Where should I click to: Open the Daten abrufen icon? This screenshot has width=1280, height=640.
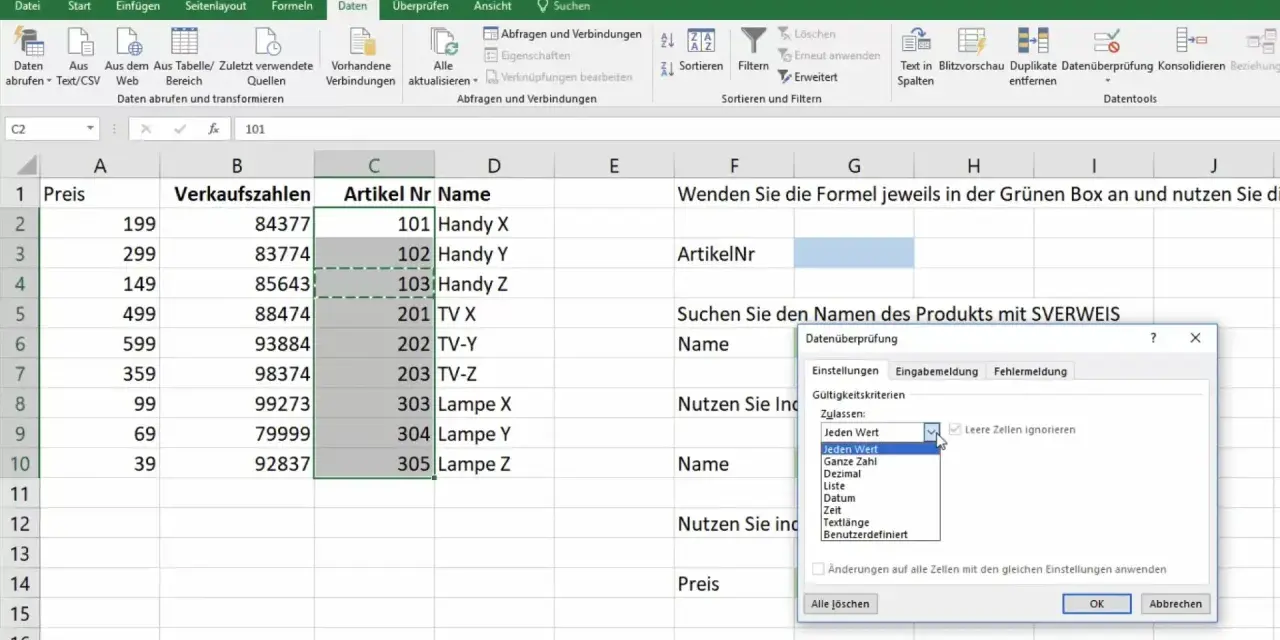(x=29, y=42)
